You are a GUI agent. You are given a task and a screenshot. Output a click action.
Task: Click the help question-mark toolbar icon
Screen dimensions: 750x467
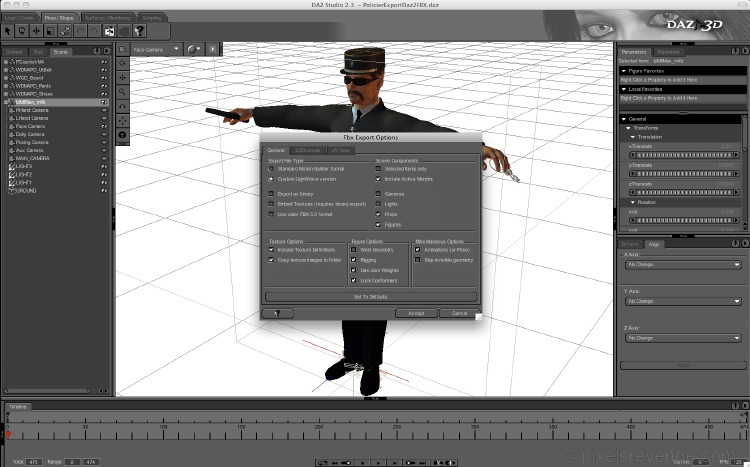pyautogui.click(x=139, y=31)
